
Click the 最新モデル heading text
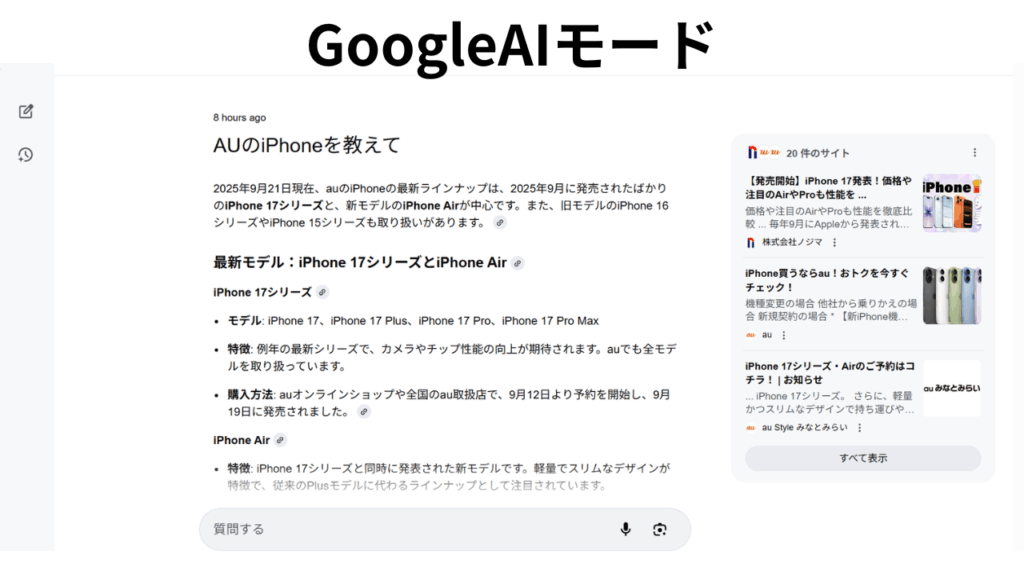tap(360, 263)
